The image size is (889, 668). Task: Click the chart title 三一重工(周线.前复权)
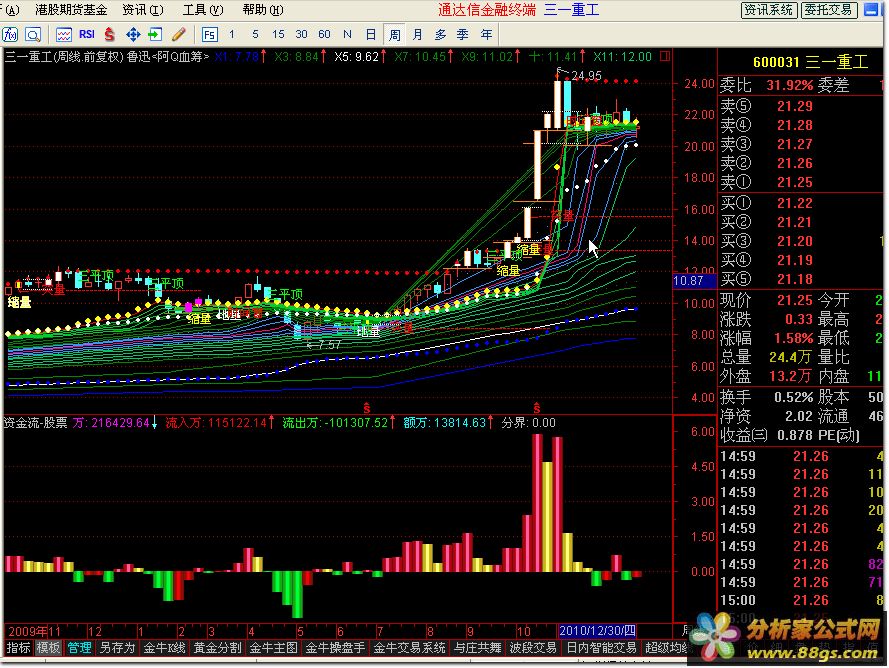[64, 57]
